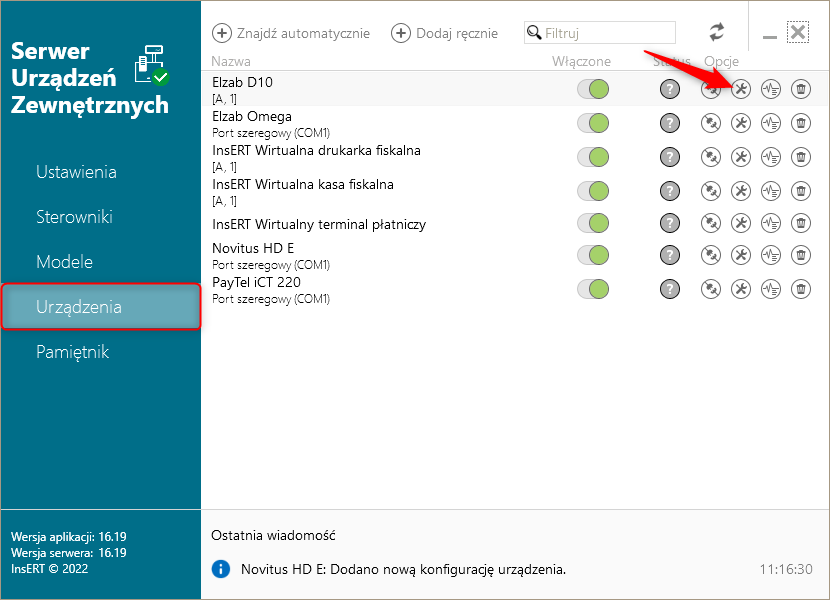Sort by the Nazwa column header
The height and width of the screenshot is (600, 830).
pos(231,61)
